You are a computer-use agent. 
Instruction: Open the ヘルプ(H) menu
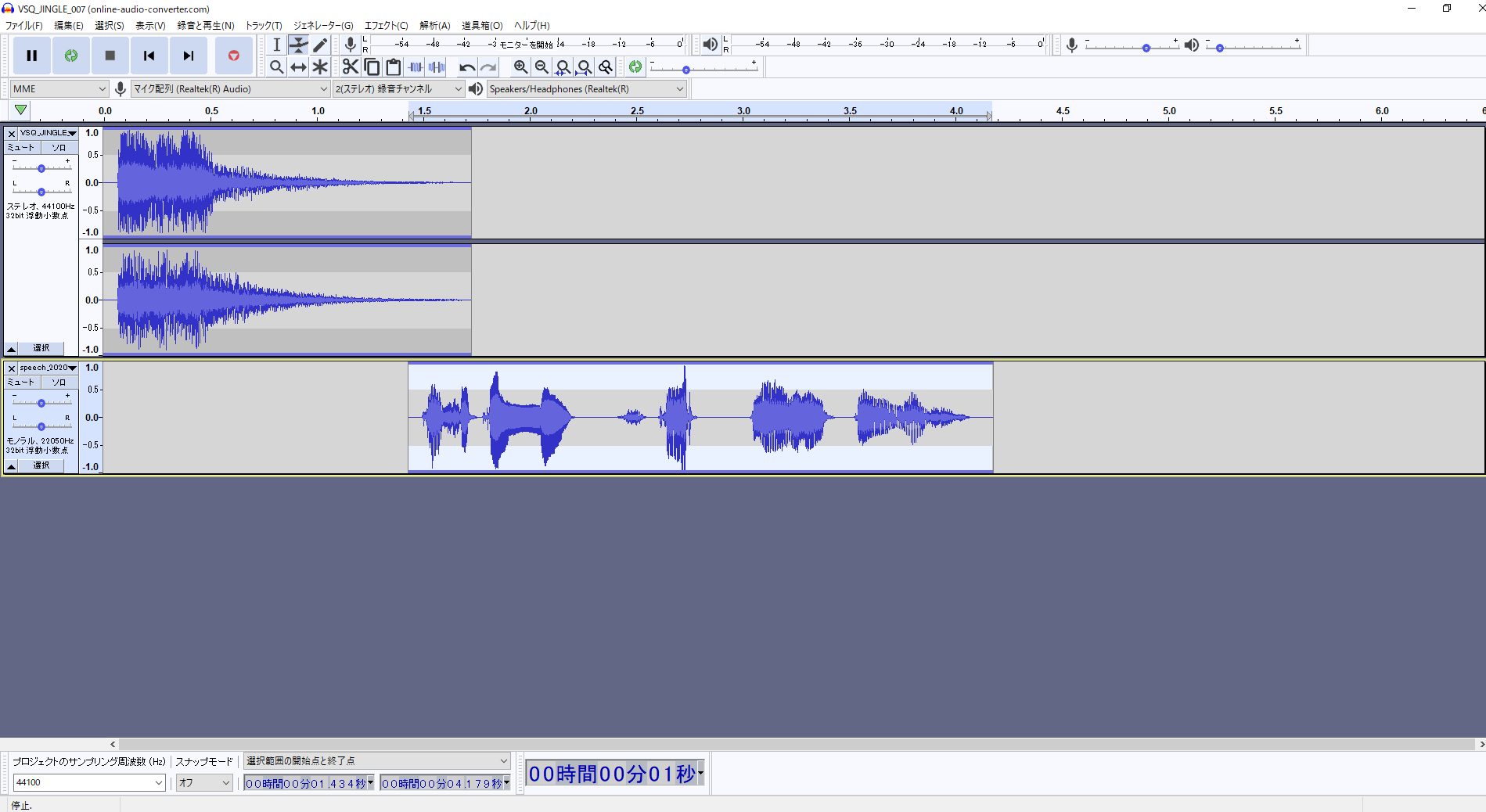(532, 25)
